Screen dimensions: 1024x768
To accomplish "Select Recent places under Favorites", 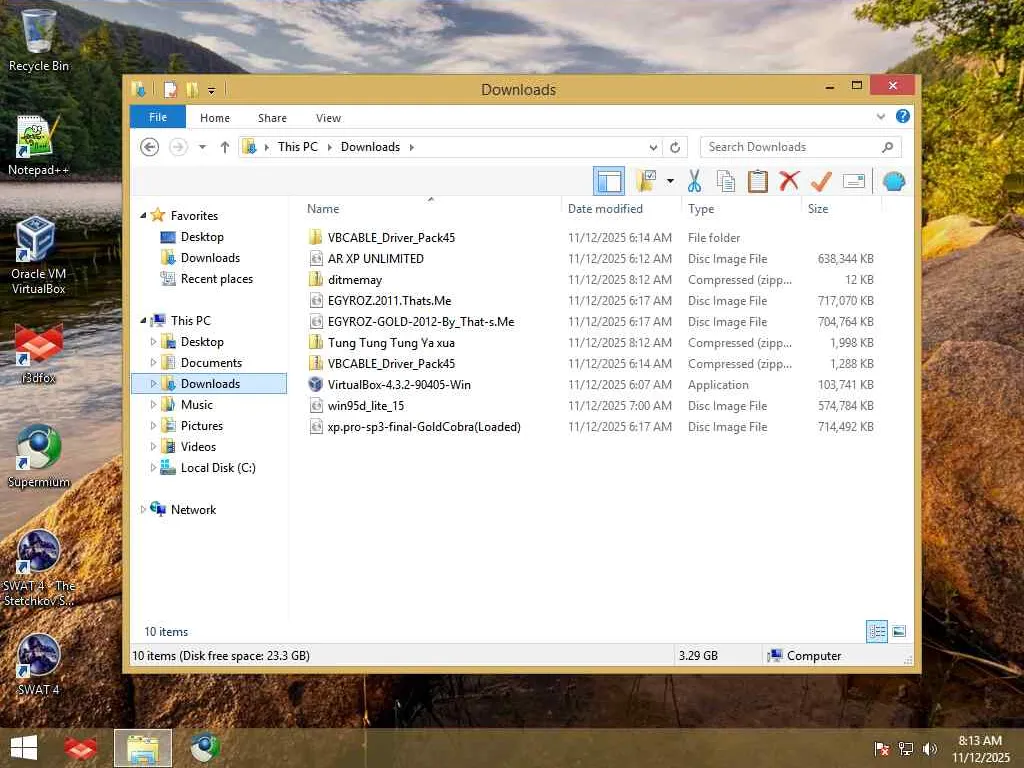I will (x=216, y=279).
